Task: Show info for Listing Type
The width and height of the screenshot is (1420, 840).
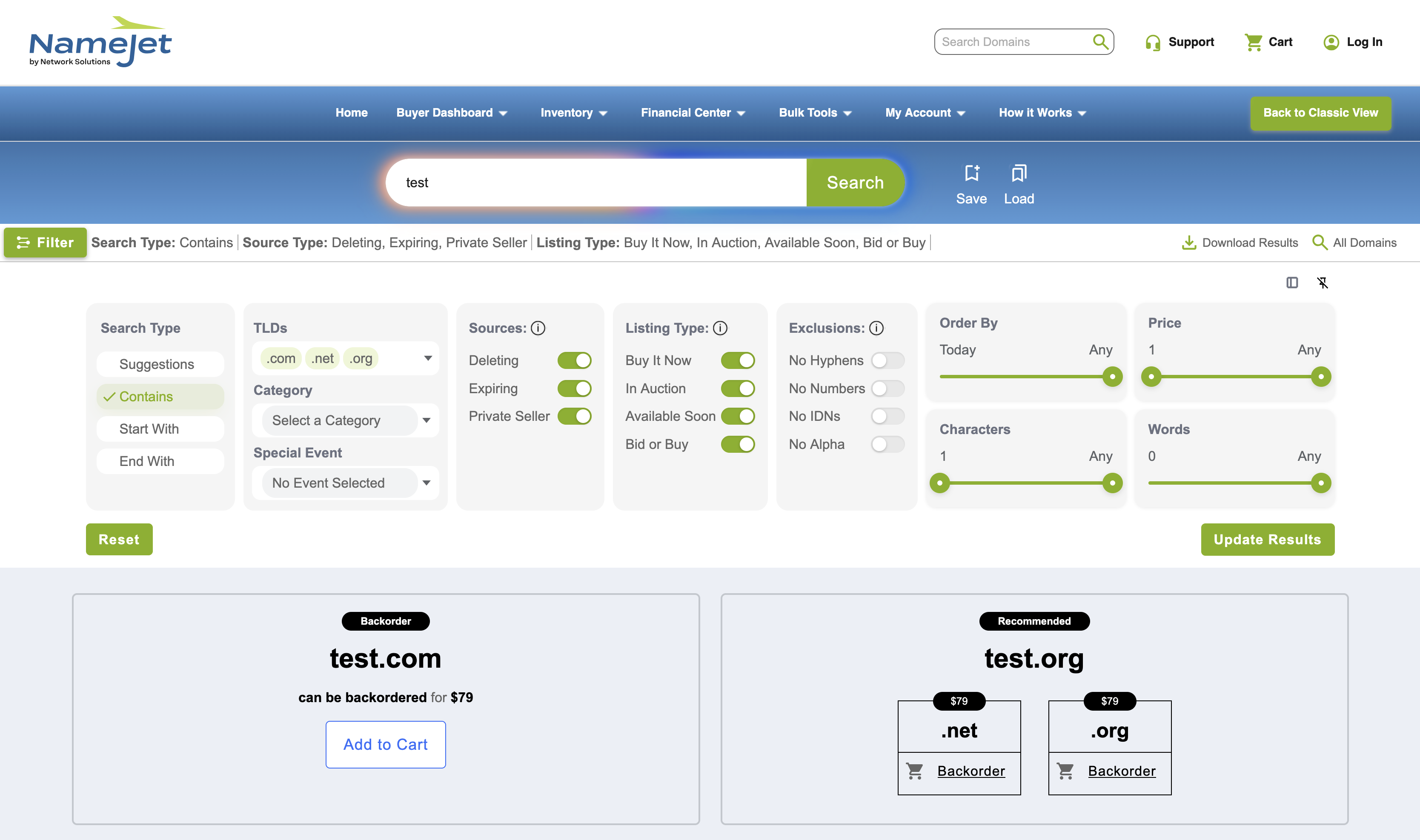Action: pos(720,329)
